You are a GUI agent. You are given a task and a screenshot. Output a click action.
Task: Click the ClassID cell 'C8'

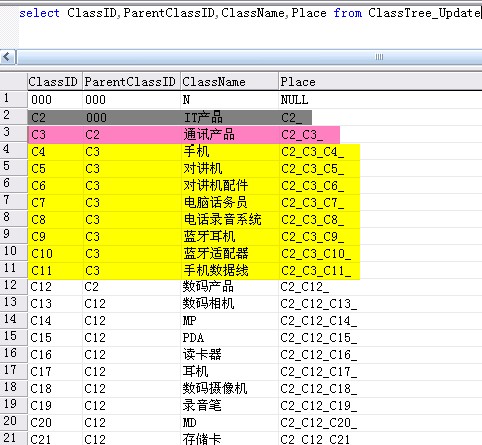coord(38,220)
